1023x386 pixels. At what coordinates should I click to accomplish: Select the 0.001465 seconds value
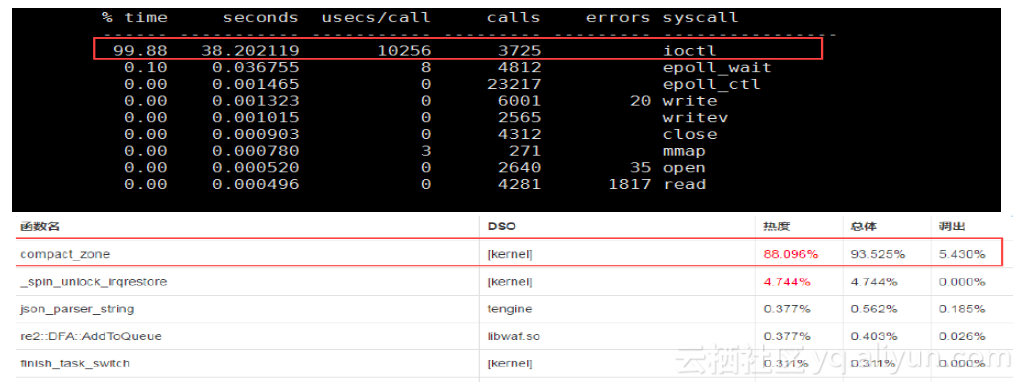tap(256, 84)
